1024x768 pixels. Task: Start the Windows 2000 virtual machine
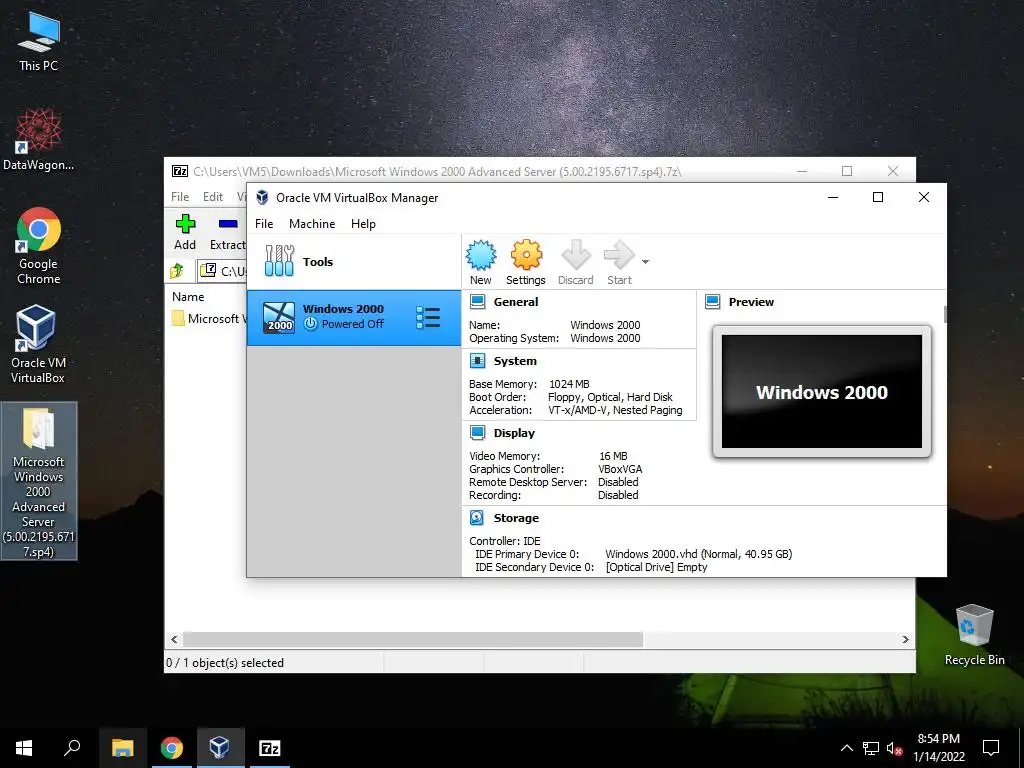[619, 262]
